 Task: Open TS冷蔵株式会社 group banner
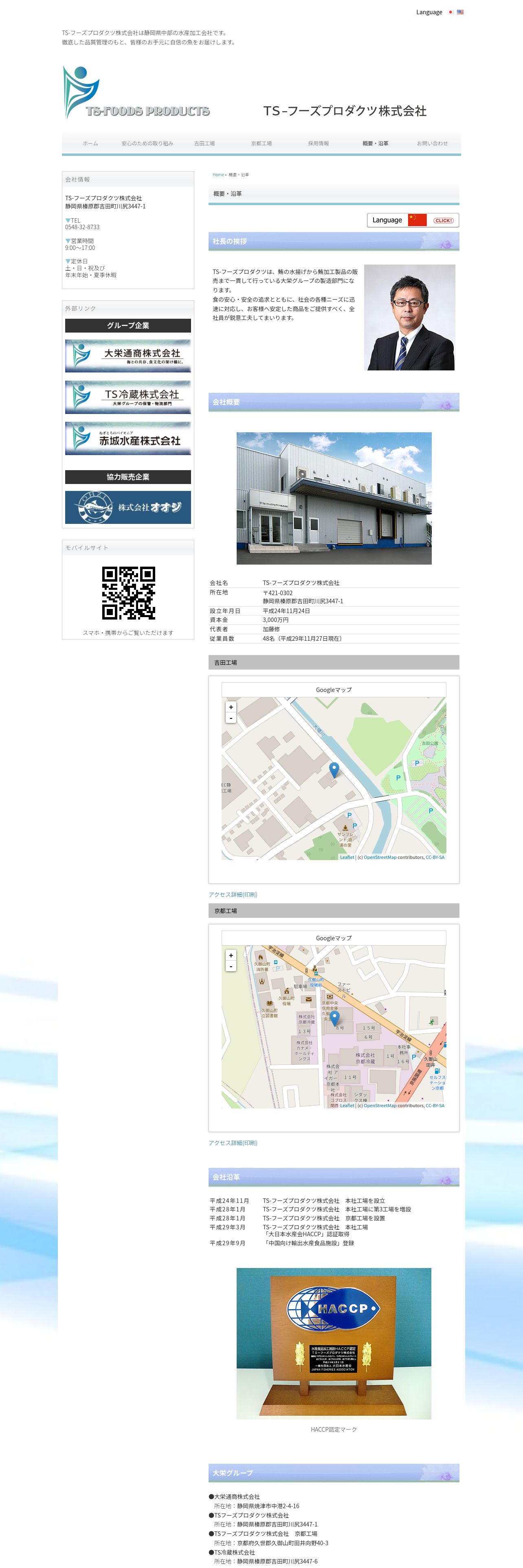[128, 397]
